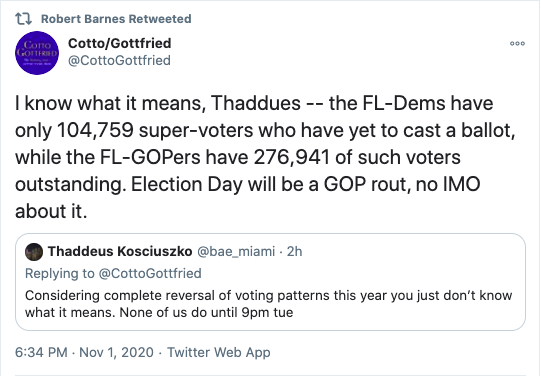Open the Twitter Web App source link
This screenshot has width=541, height=376.
point(219,352)
